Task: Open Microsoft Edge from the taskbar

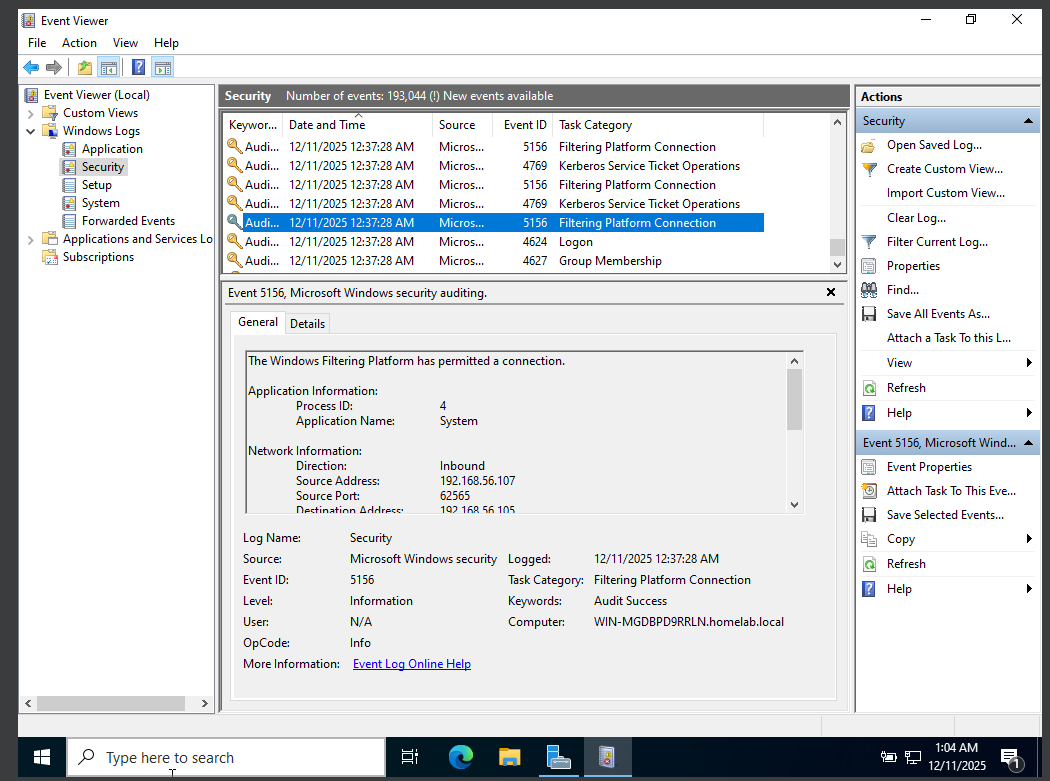Action: (x=460, y=757)
